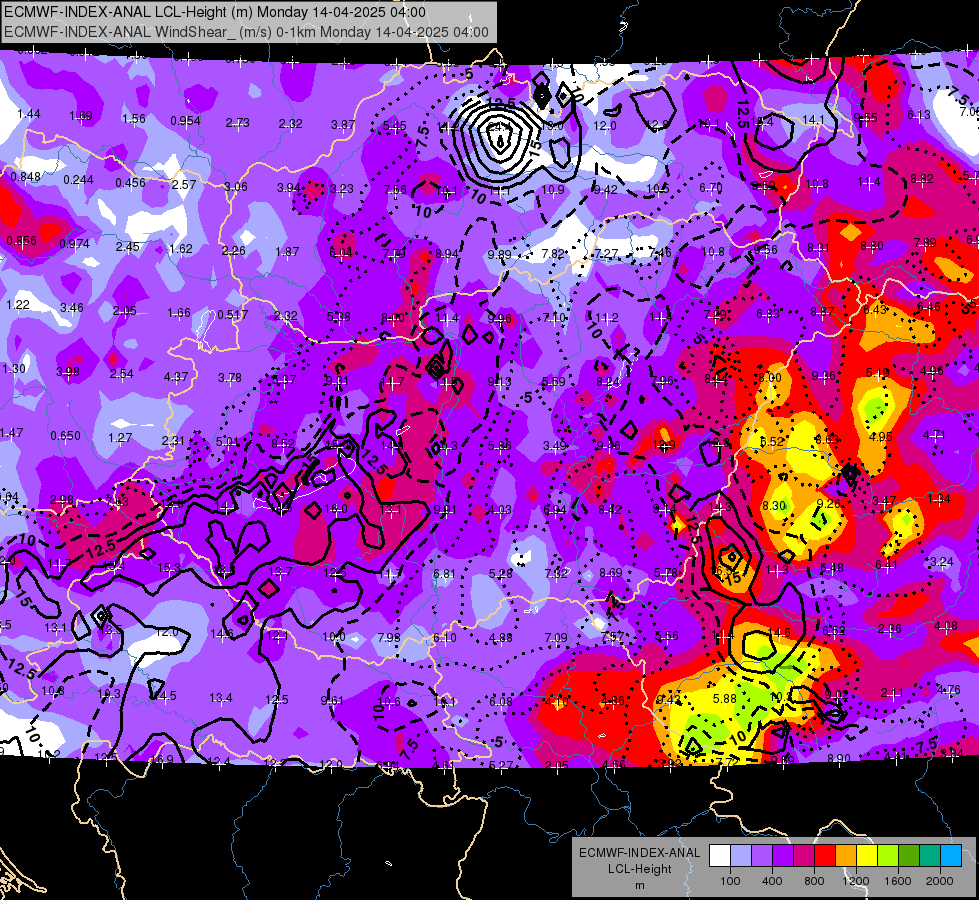Click the pale lavender legend swatch
Image resolution: width=979 pixels, height=900 pixels.
tap(741, 856)
